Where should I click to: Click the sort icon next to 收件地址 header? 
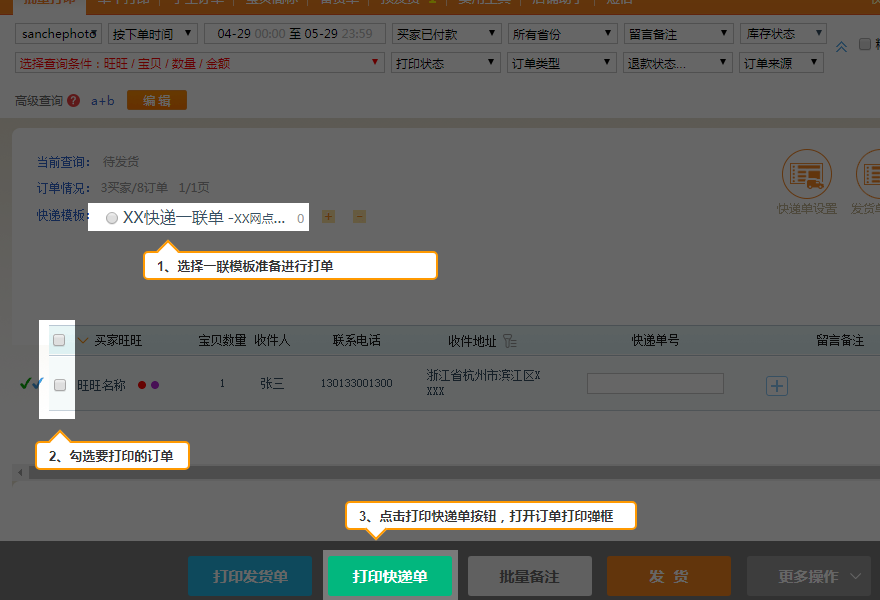pyautogui.click(x=510, y=341)
